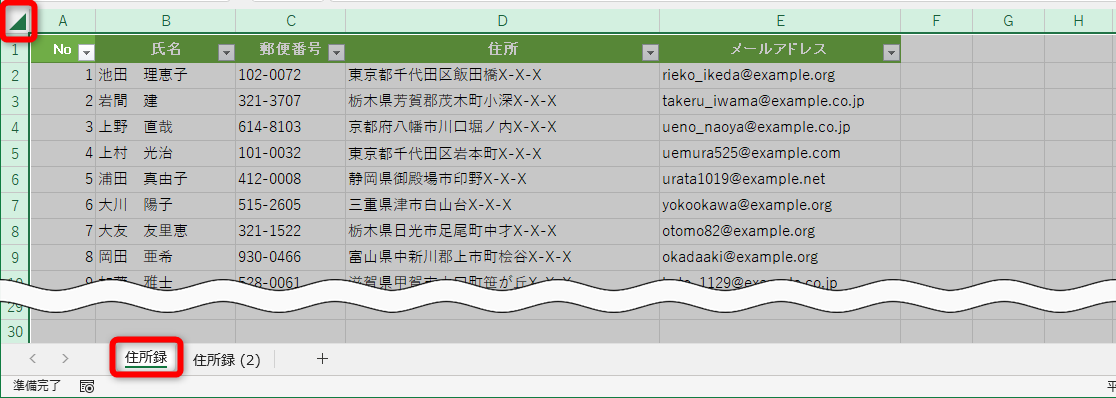
Task: Select address cell 栃木県芳賀郡茂木町小深X-X-X
Action: [x=502, y=102]
